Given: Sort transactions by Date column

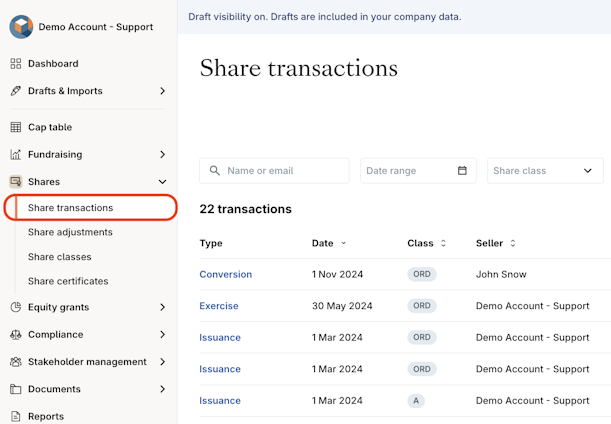Looking at the screenshot, I should click(x=329, y=243).
